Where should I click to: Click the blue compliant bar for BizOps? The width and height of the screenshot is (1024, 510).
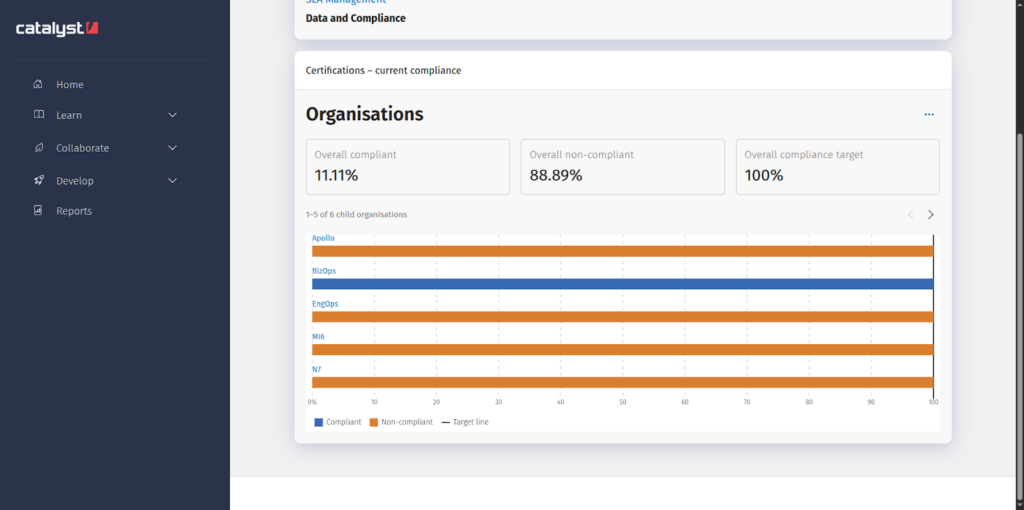point(622,284)
